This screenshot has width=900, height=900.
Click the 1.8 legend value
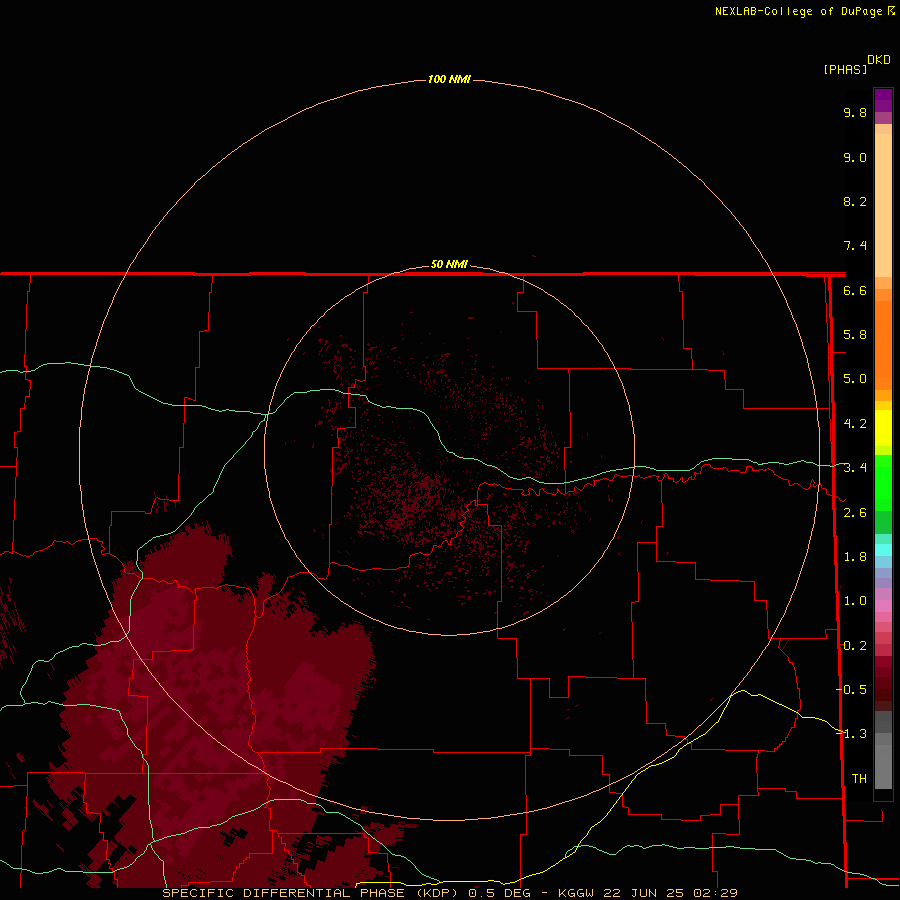(855, 557)
